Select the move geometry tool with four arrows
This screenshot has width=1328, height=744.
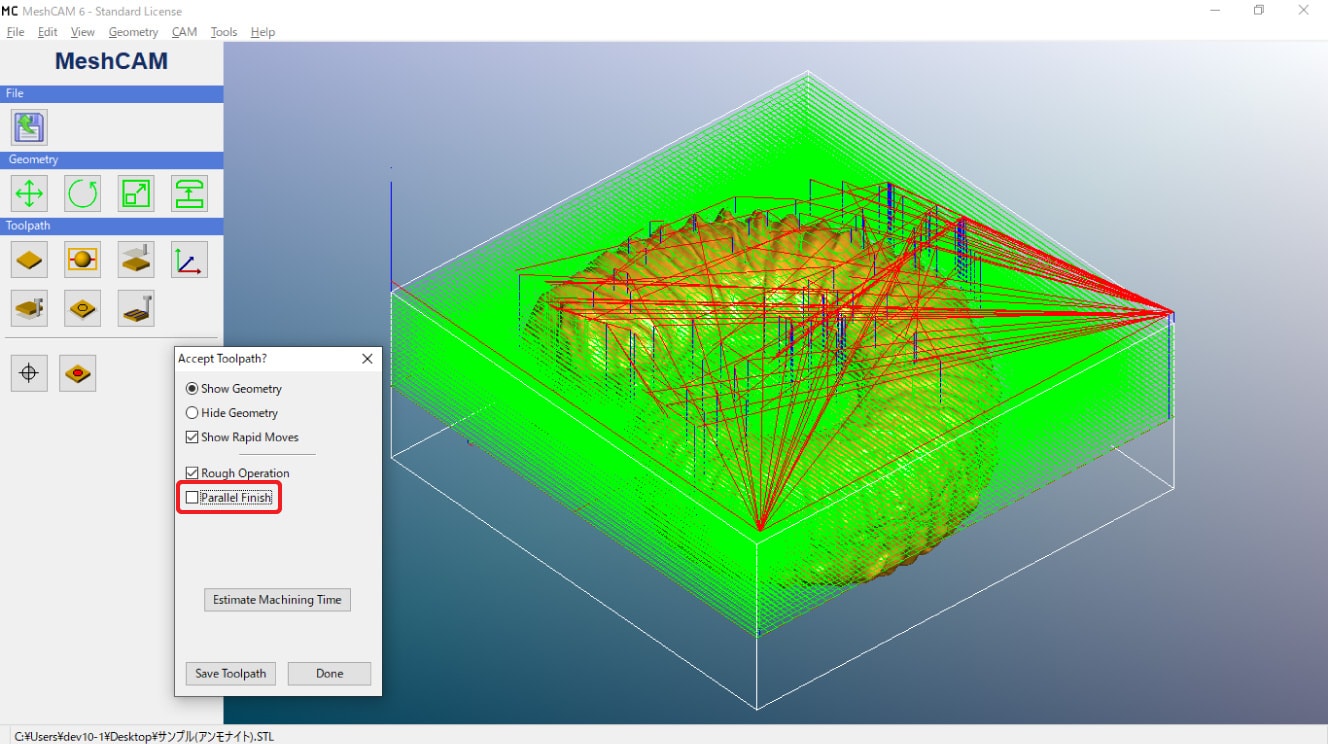(x=29, y=193)
